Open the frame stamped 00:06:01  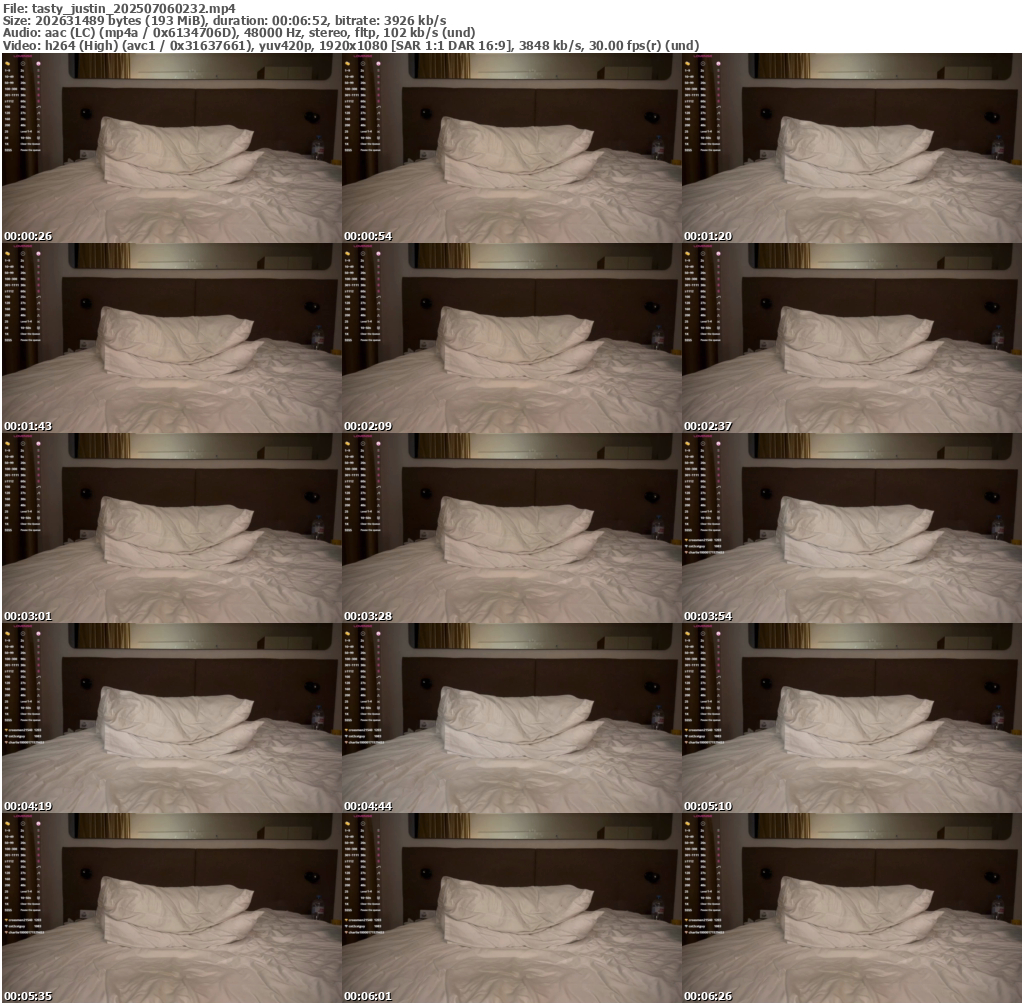coord(512,908)
